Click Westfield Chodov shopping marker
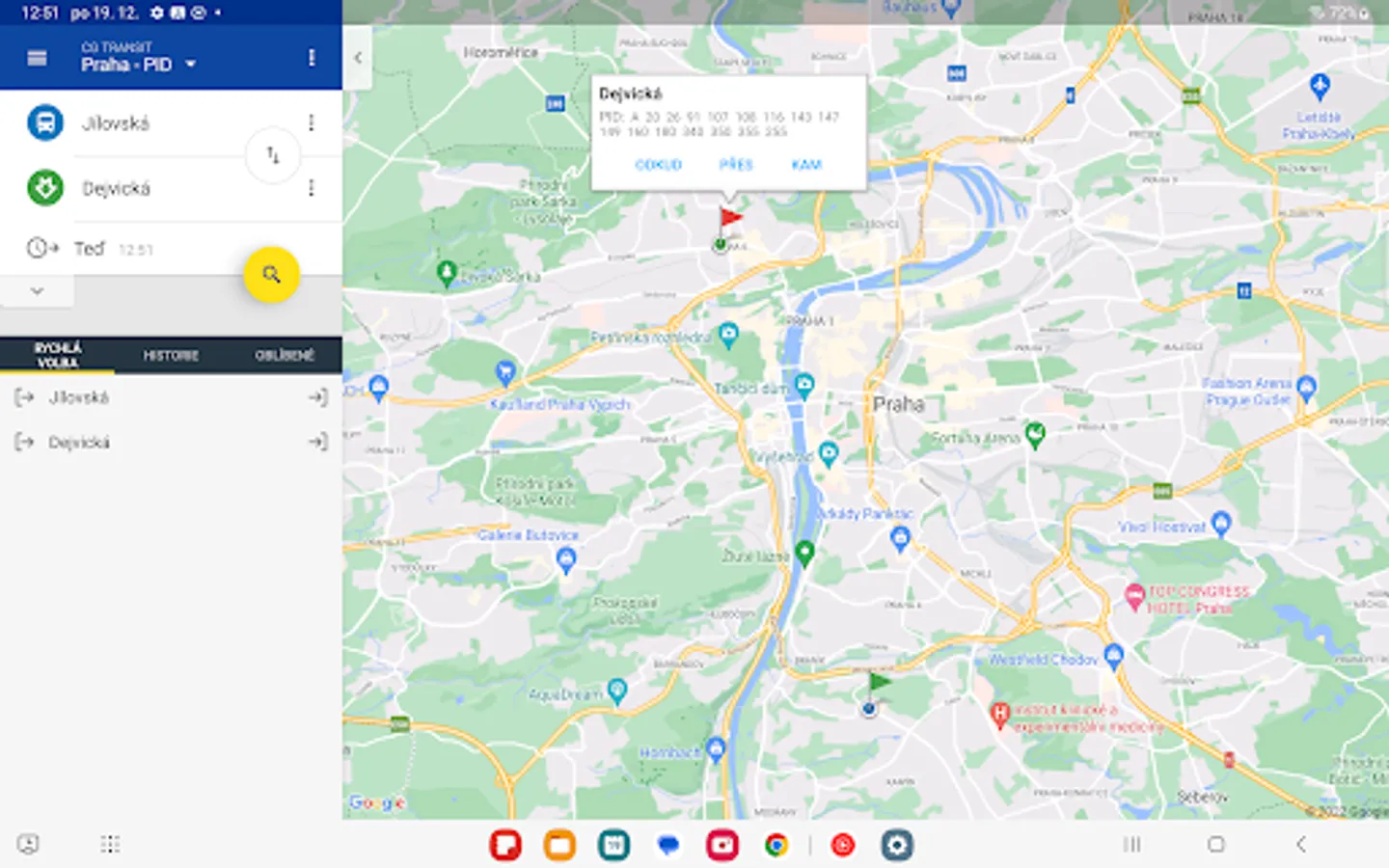1389x868 pixels. (x=1114, y=657)
